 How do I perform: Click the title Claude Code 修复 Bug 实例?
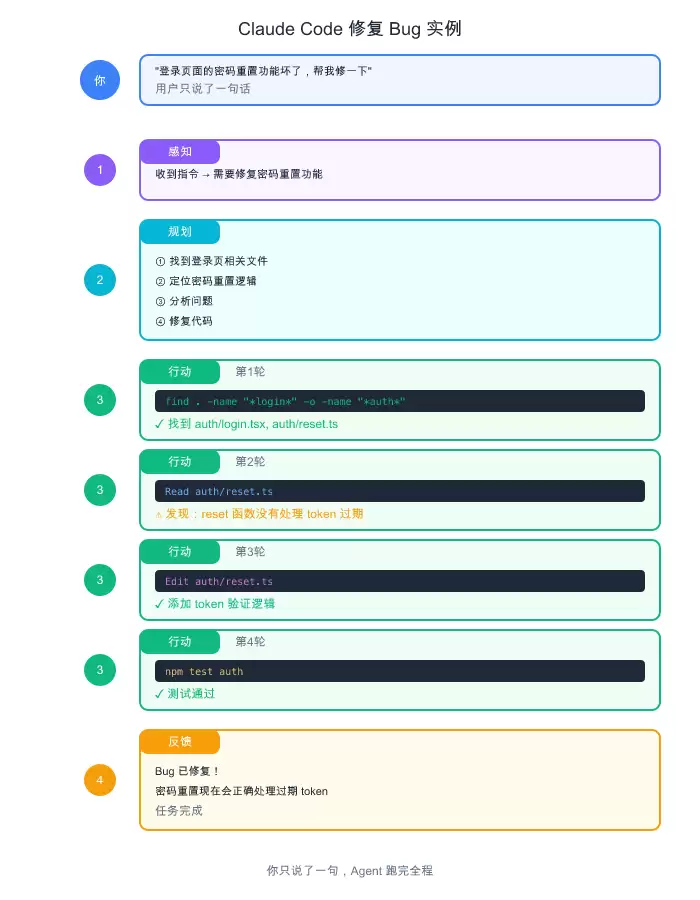click(x=349, y=28)
